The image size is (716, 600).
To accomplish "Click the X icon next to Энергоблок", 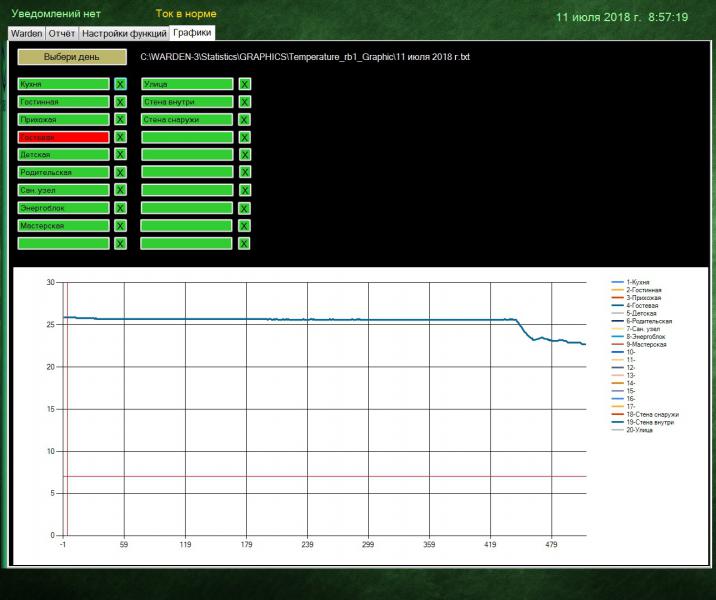I will (x=120, y=208).
